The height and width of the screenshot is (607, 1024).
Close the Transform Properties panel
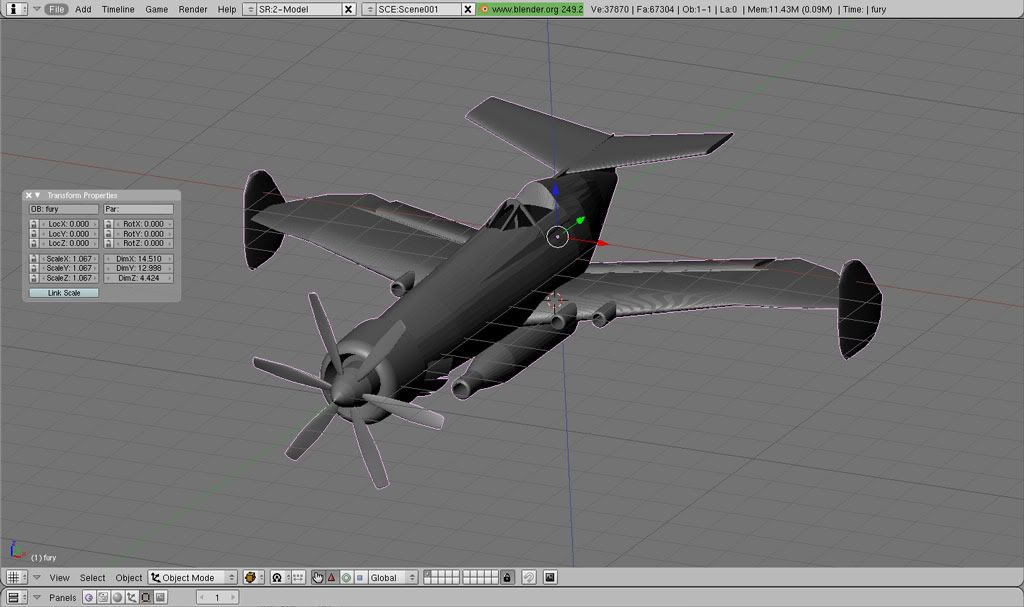pos(29,195)
